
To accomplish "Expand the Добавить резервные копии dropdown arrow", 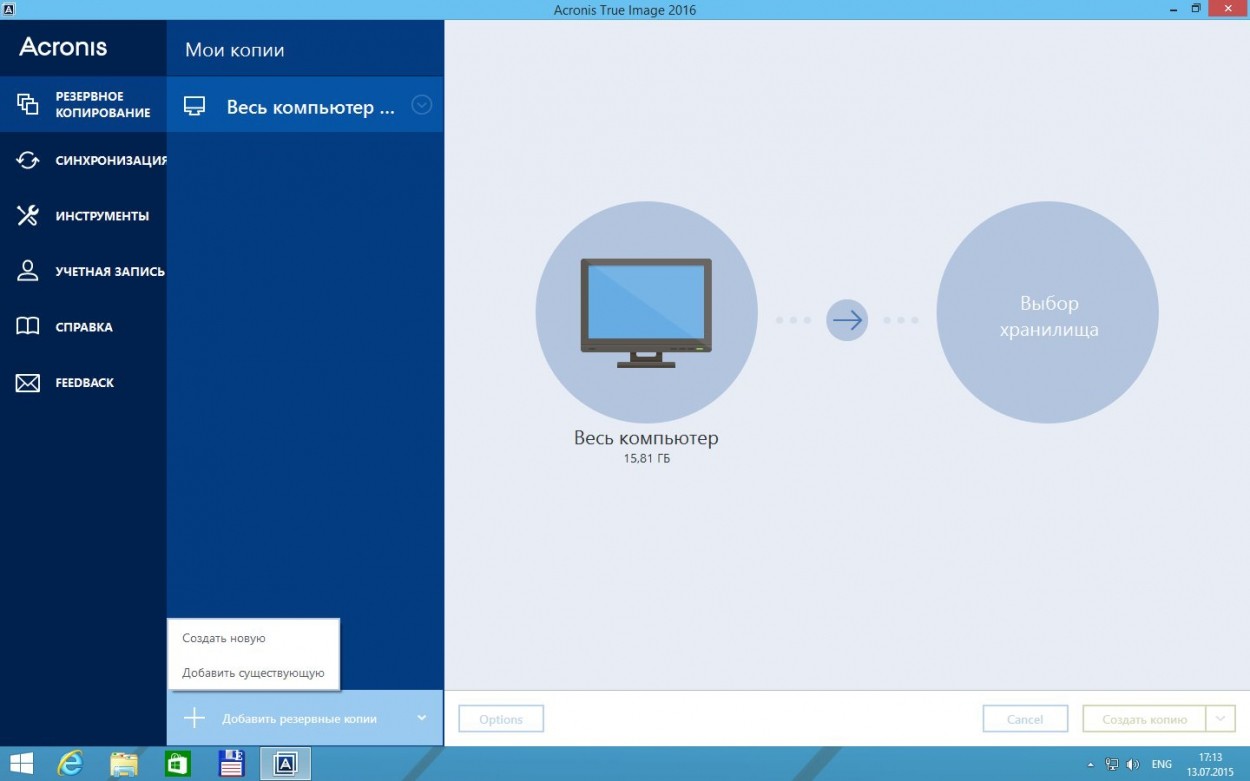I will [x=422, y=718].
